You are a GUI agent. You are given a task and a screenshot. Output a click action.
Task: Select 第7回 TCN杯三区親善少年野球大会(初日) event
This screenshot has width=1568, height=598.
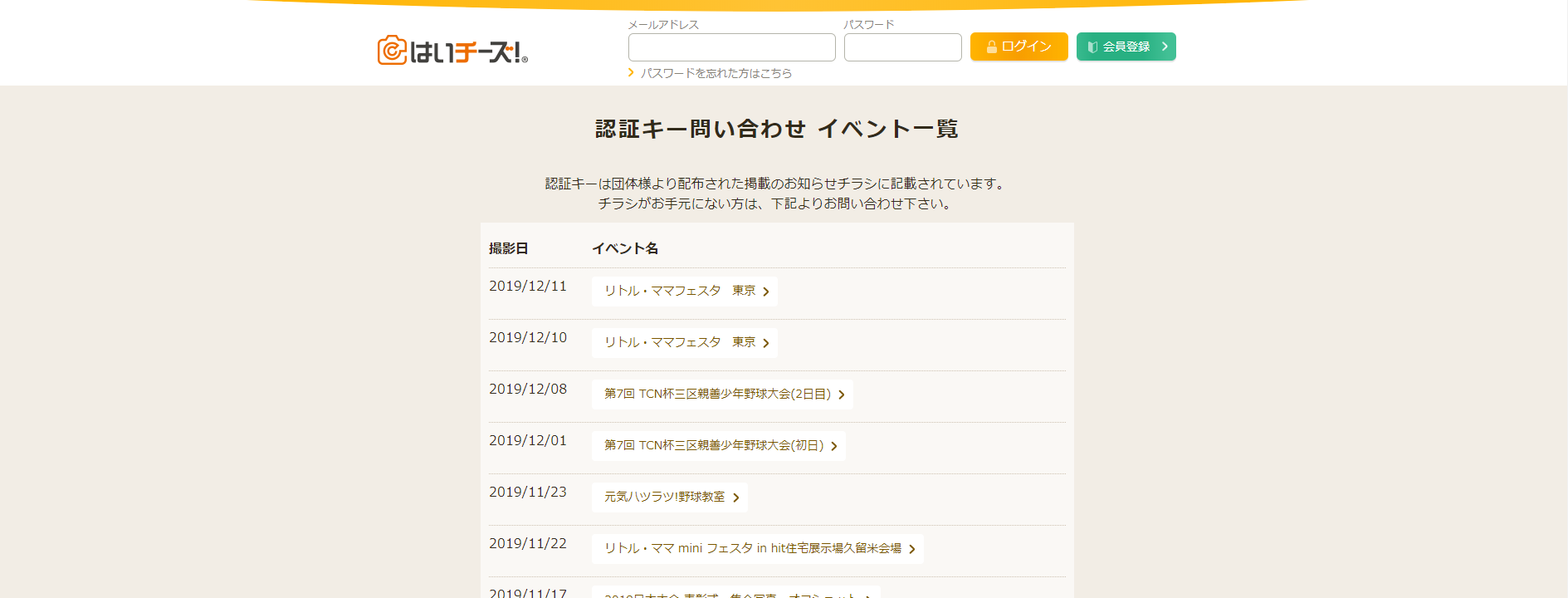click(713, 445)
